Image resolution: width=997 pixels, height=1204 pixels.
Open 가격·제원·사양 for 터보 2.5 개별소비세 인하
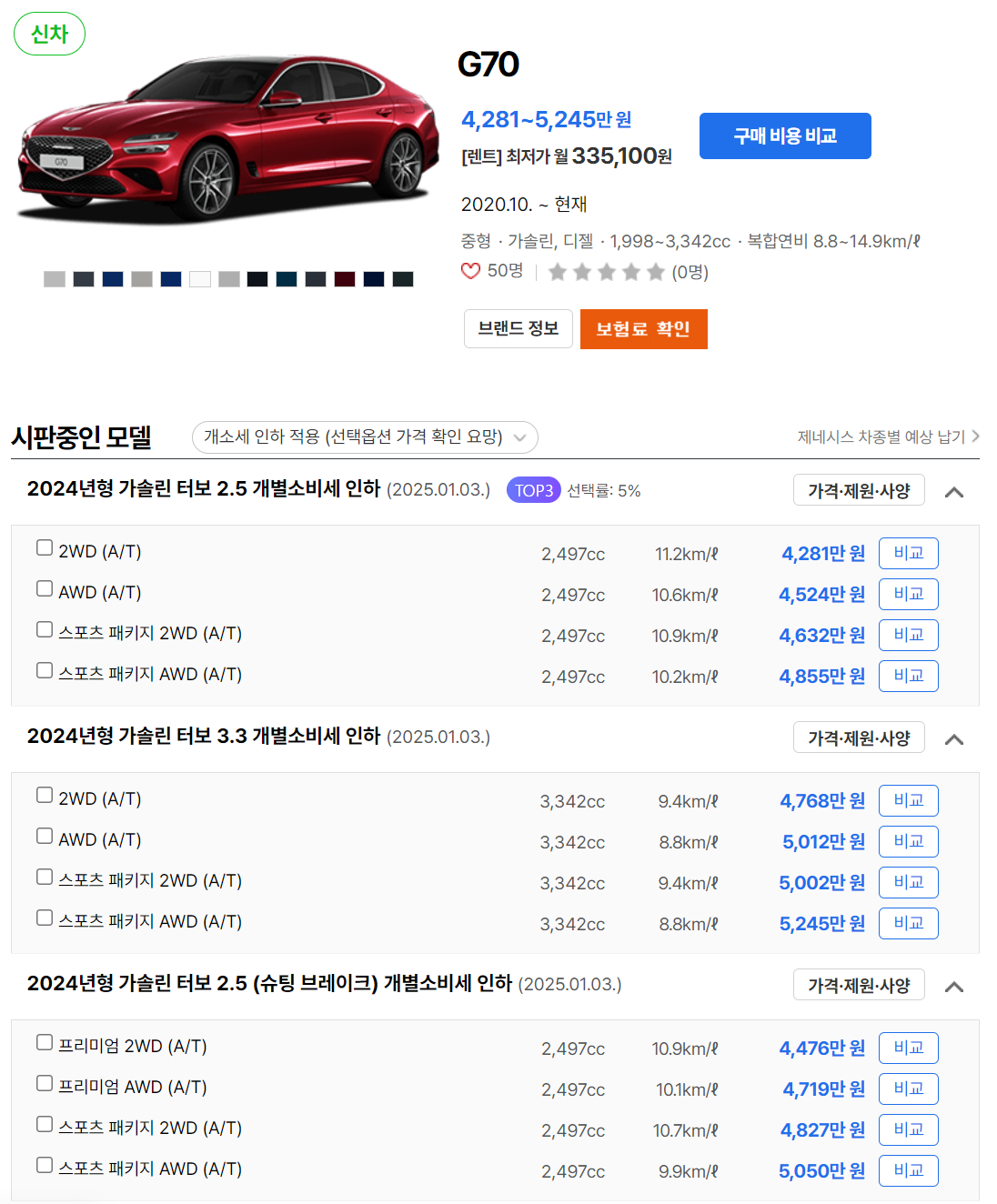coord(859,490)
